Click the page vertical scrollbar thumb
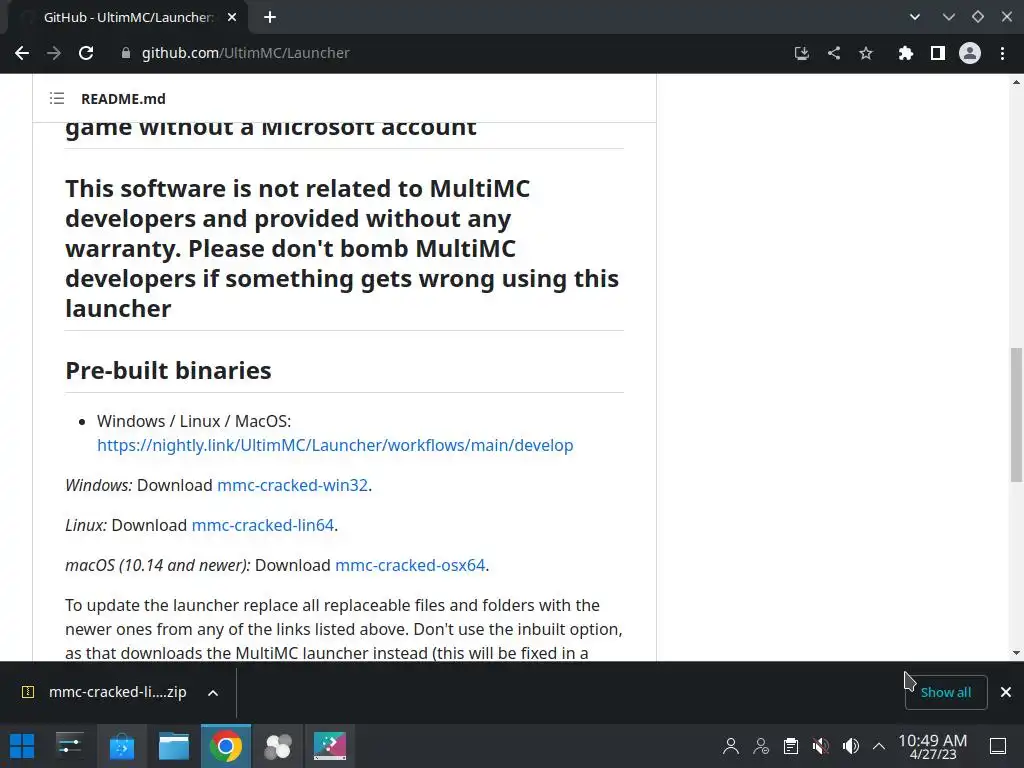The image size is (1024, 768). [x=1016, y=415]
